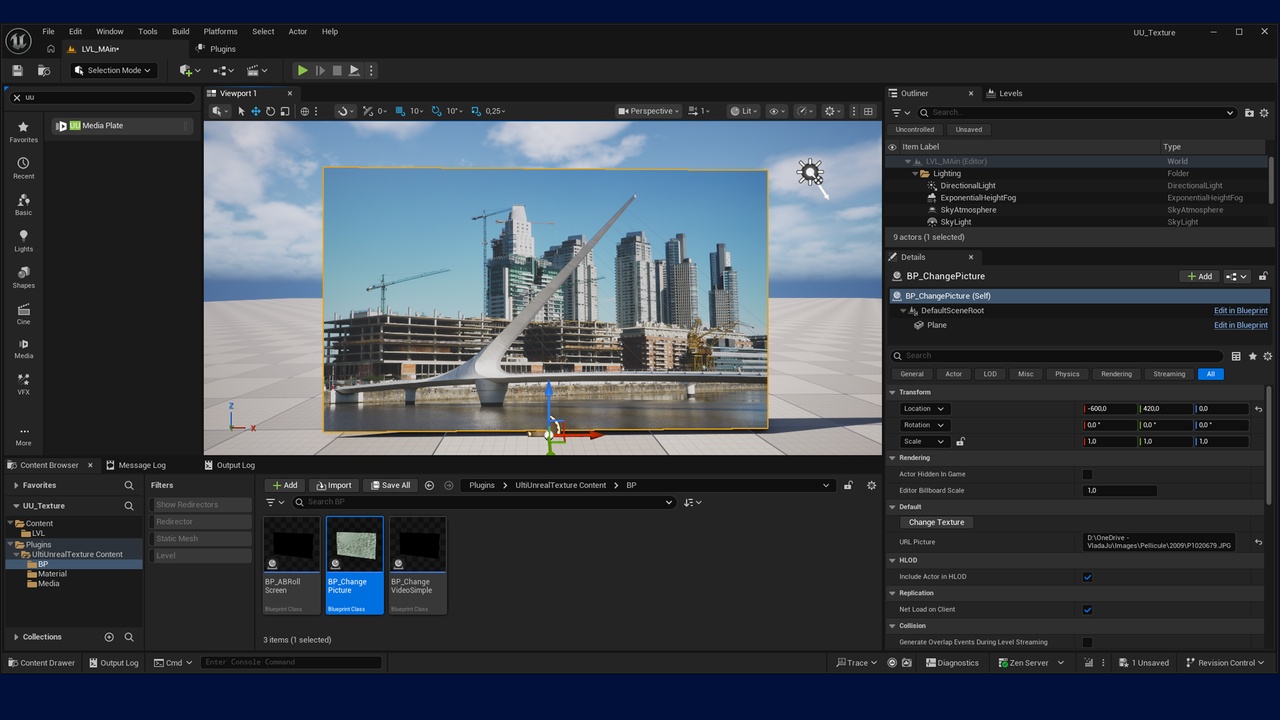Uncheck Net Load on Client checkbox
This screenshot has height=720, width=1280.
tap(1087, 609)
